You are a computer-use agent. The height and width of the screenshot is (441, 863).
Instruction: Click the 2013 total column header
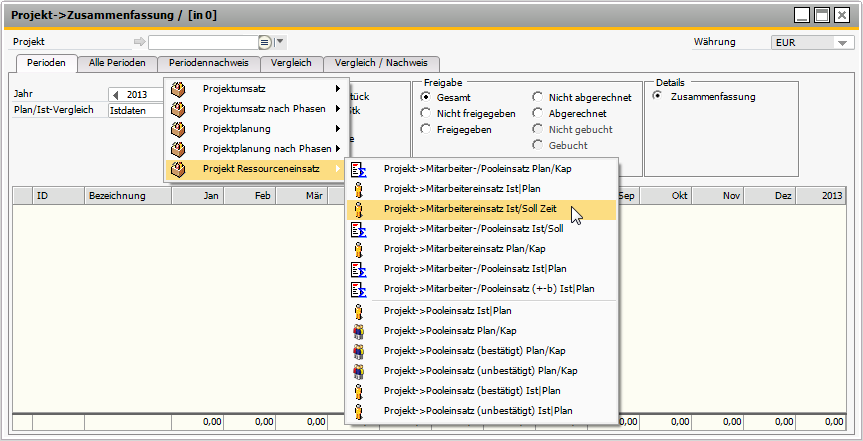pyautogui.click(x=821, y=196)
